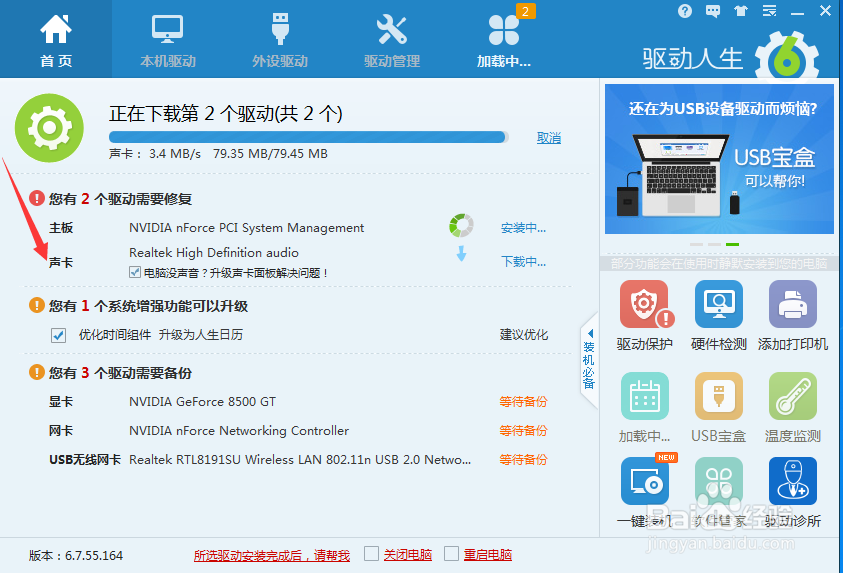Enable the 重启电脑 checkbox
Screen dimensions: 843x573
tap(452, 554)
